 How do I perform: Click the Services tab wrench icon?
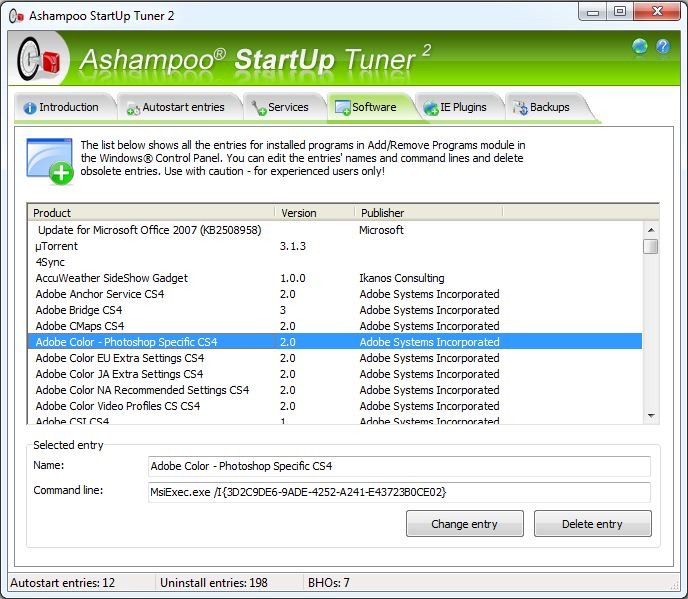tap(259, 108)
